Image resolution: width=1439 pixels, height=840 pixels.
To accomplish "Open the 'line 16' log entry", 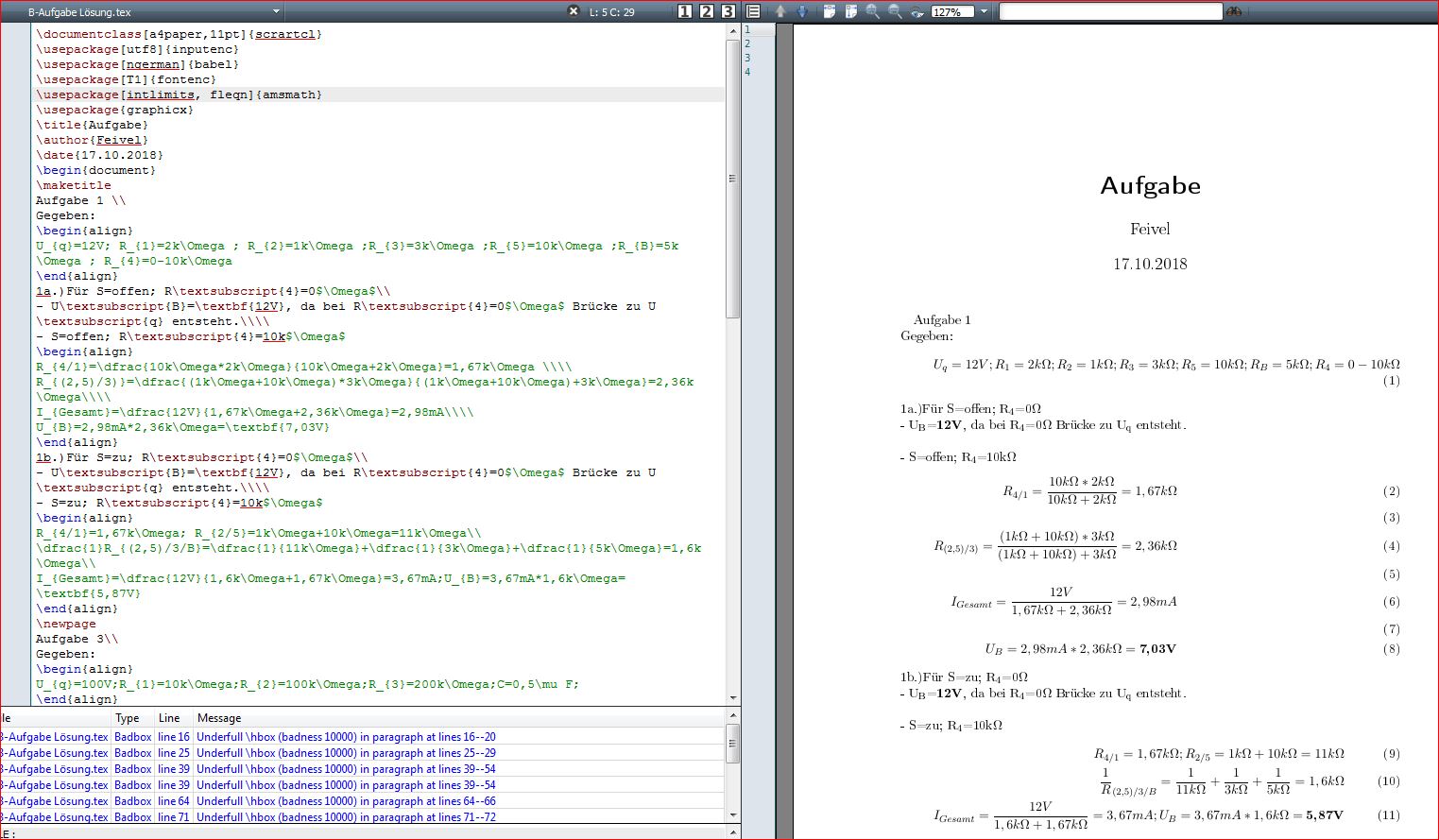I will click(x=174, y=737).
